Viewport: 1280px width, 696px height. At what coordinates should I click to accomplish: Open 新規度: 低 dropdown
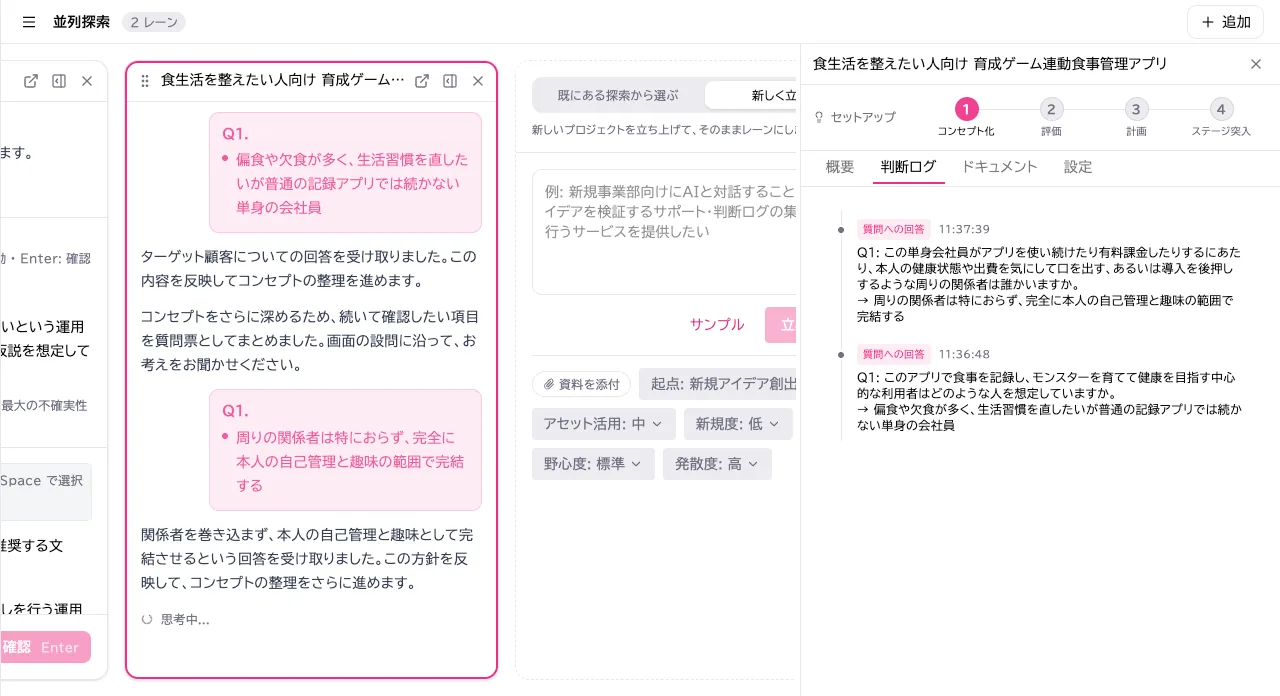[738, 424]
